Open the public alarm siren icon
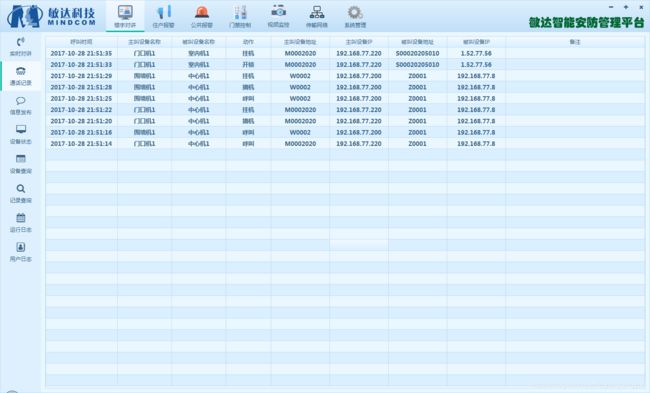Screen dimensions: 650x393 click(x=202, y=12)
